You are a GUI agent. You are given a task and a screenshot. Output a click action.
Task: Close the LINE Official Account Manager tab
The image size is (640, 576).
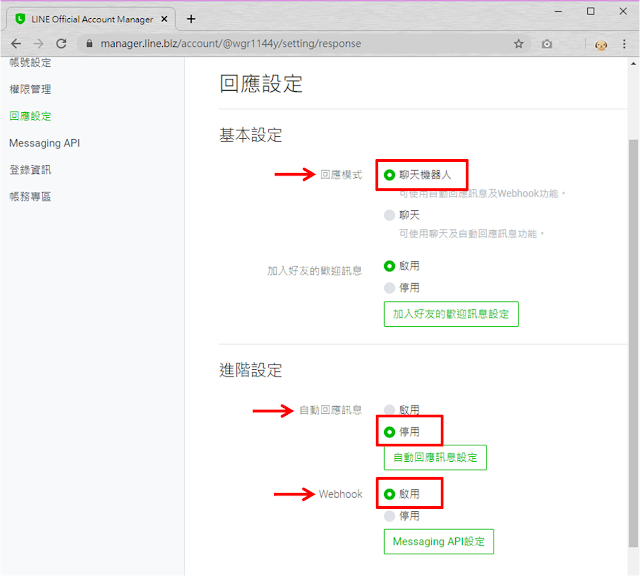[164, 19]
